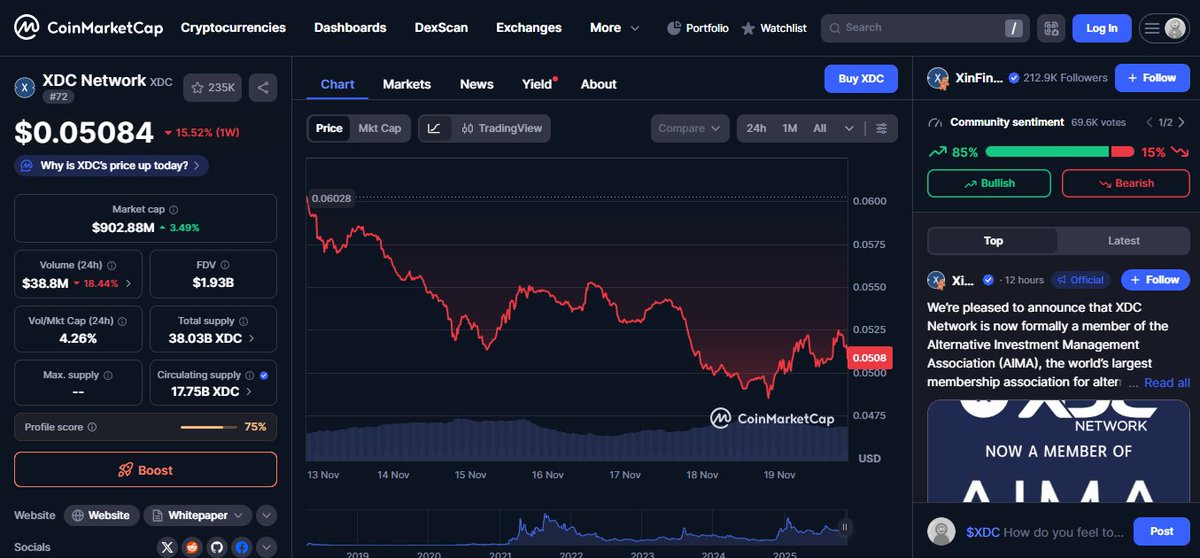
Task: Set chart range to 24h
Action: [x=756, y=128]
